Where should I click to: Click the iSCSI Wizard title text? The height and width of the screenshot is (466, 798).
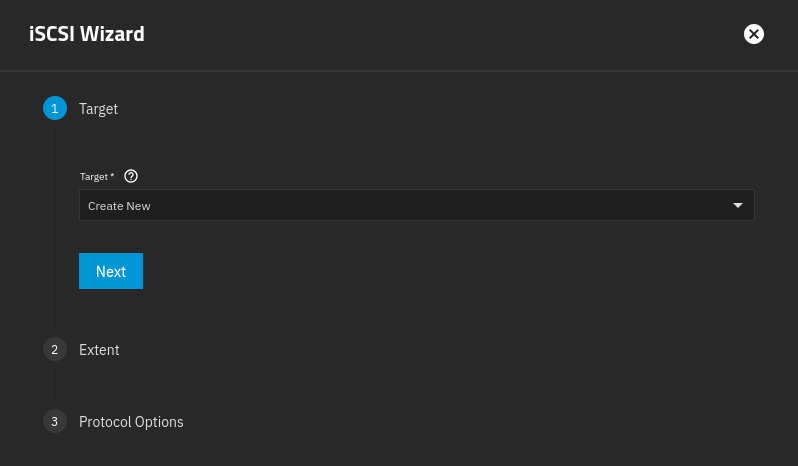click(87, 34)
